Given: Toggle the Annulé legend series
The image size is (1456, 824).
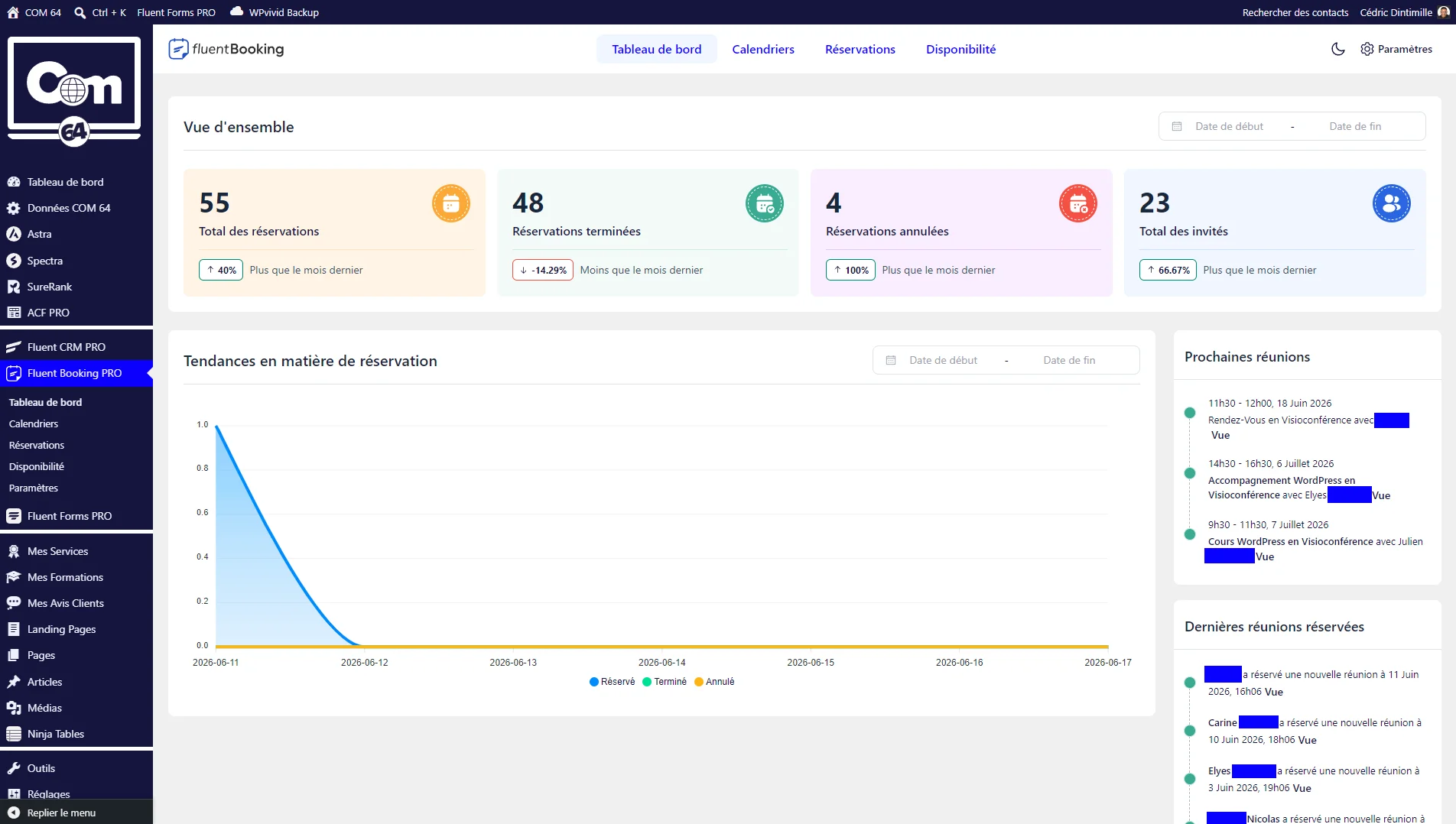Looking at the screenshot, I should [714, 682].
